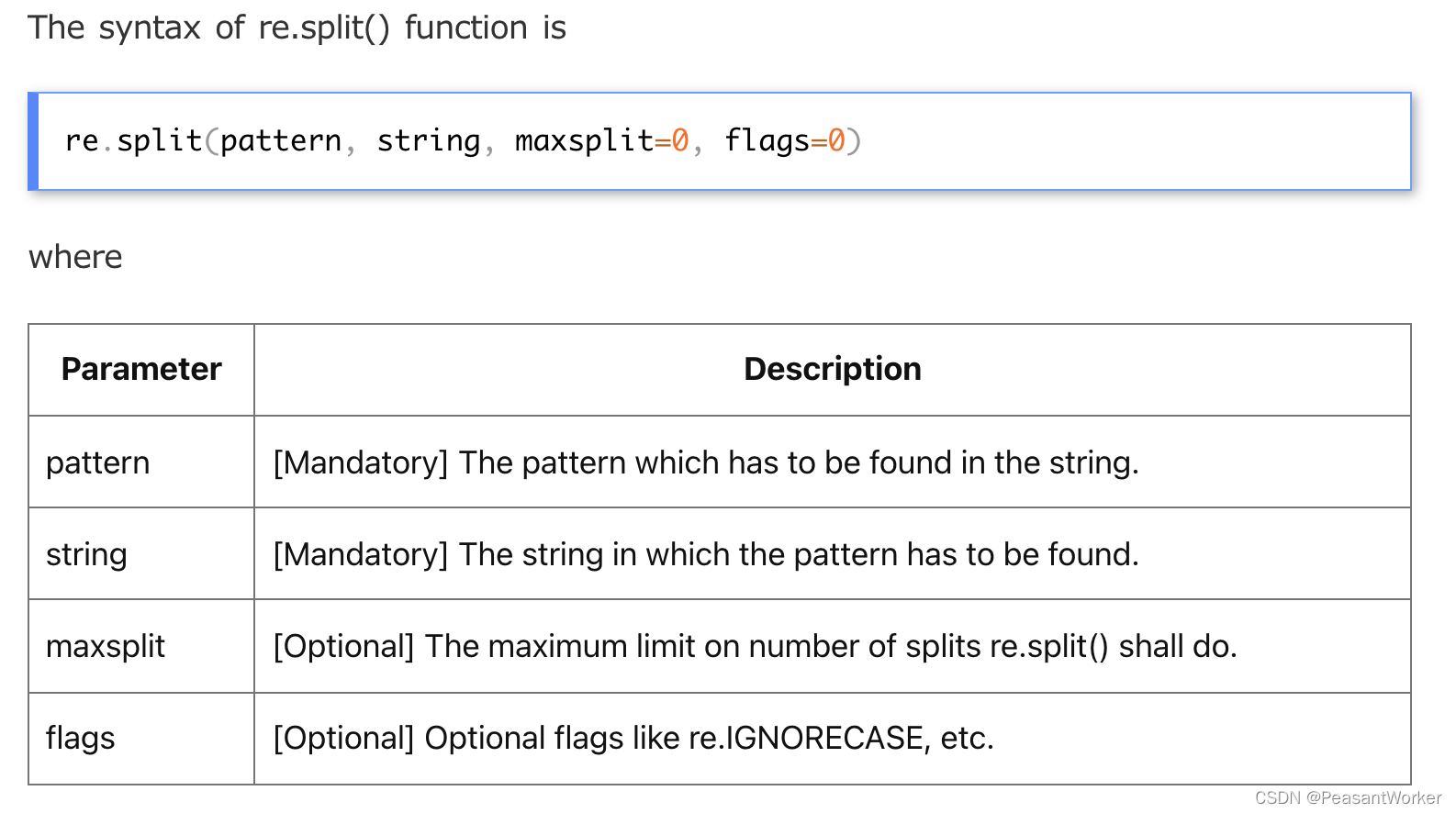Image resolution: width=1456 pixels, height=813 pixels.
Task: Click the word 'where' above the table
Action: [x=75, y=257]
